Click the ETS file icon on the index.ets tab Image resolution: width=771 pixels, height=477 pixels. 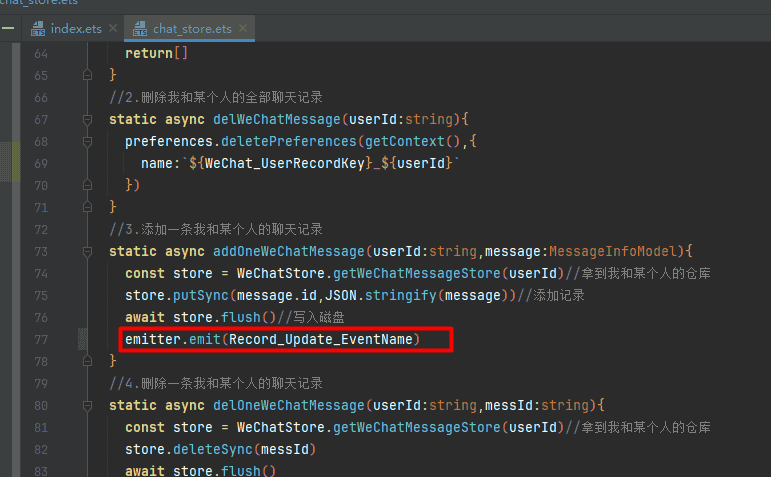point(38,29)
